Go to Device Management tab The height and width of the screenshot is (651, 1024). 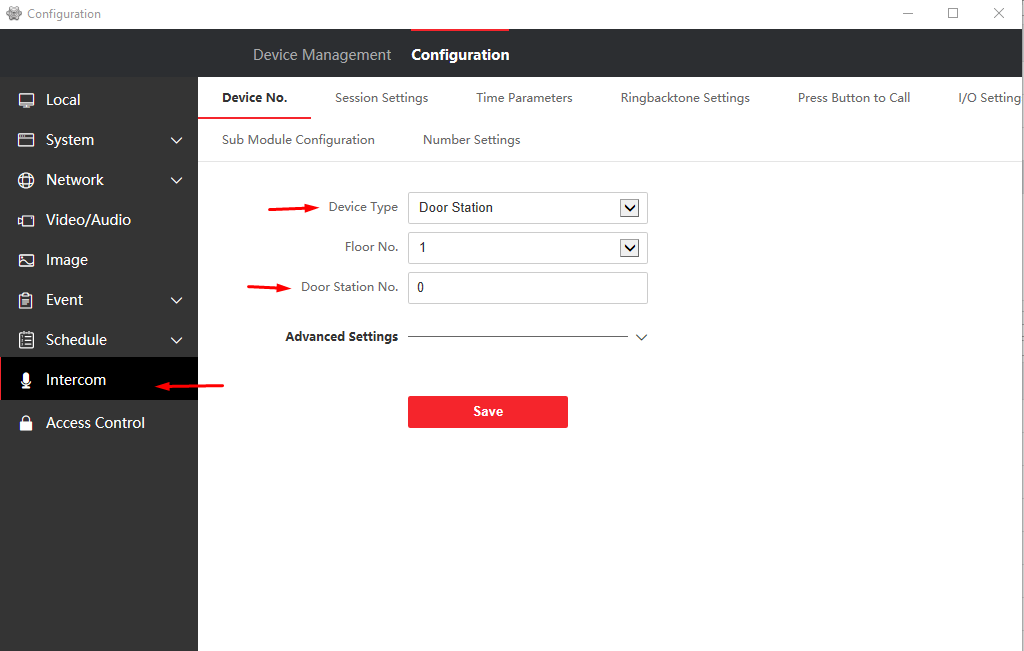coord(322,55)
